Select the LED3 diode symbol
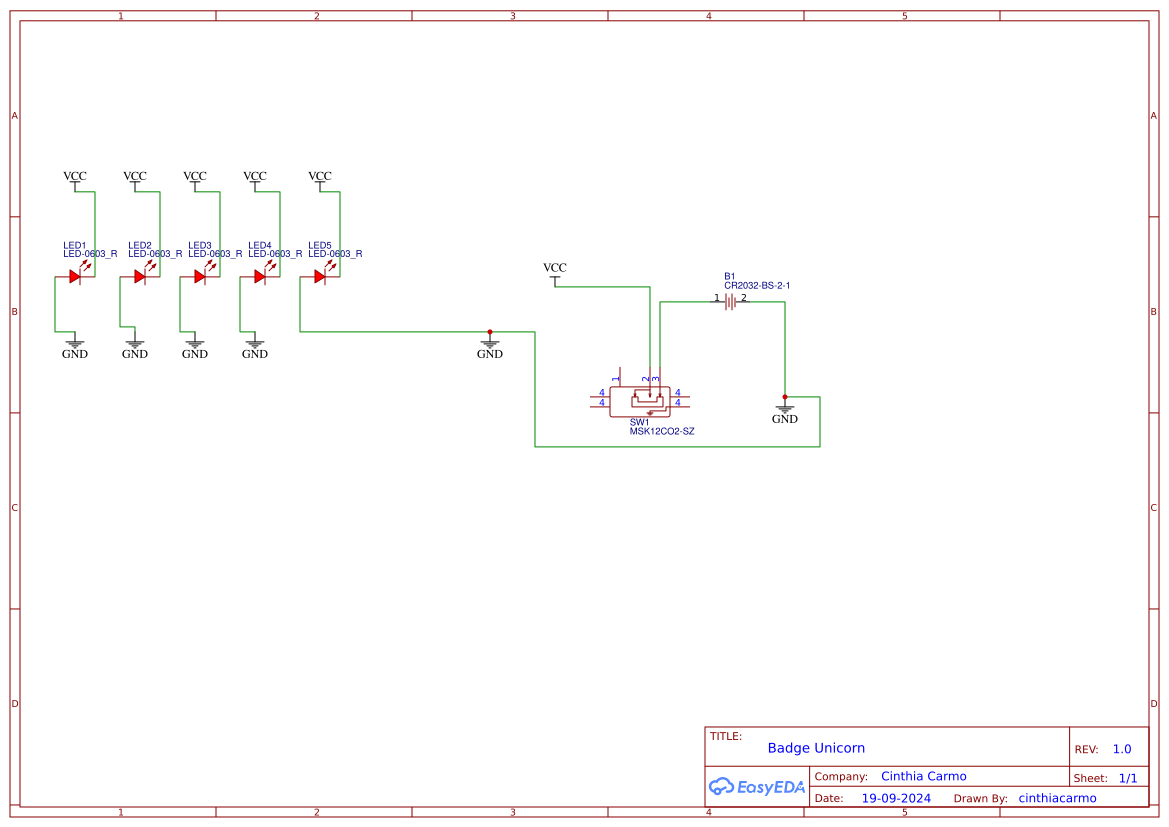1169x827 pixels. [x=201, y=277]
